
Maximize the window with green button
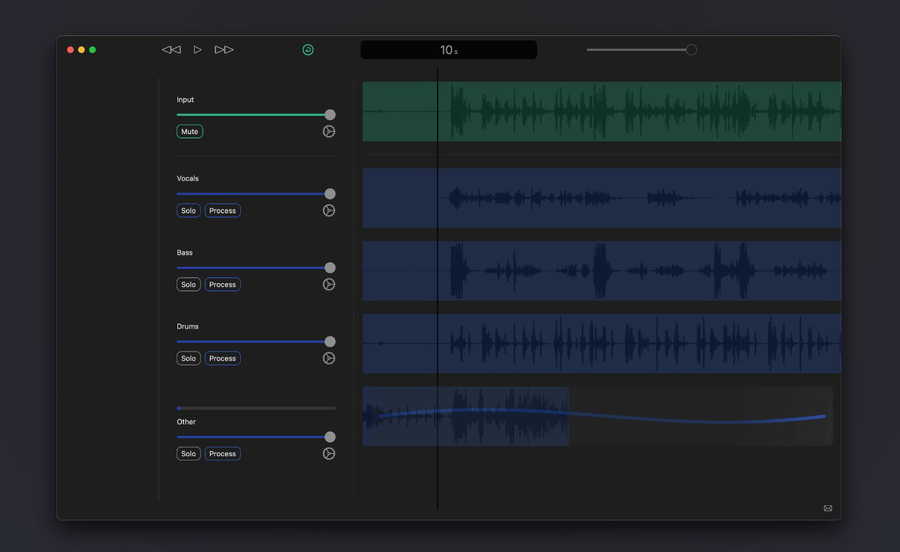pos(92,50)
